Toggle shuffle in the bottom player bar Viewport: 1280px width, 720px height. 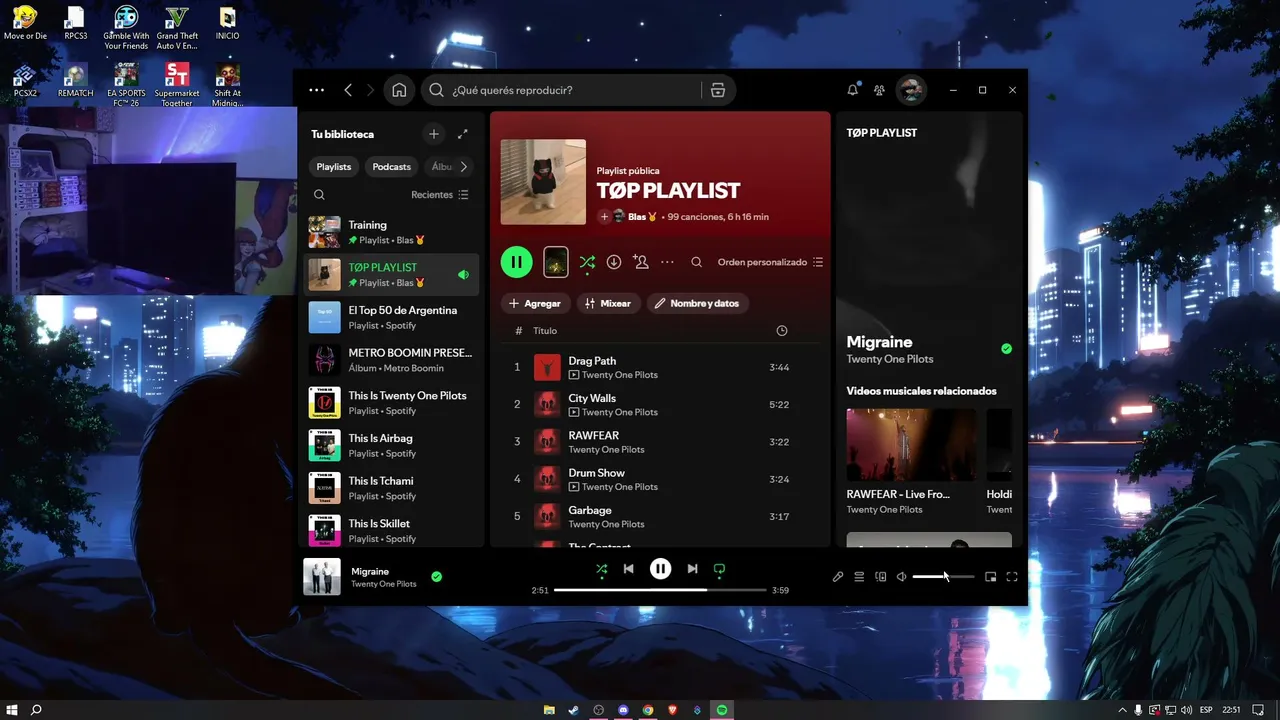click(x=601, y=569)
